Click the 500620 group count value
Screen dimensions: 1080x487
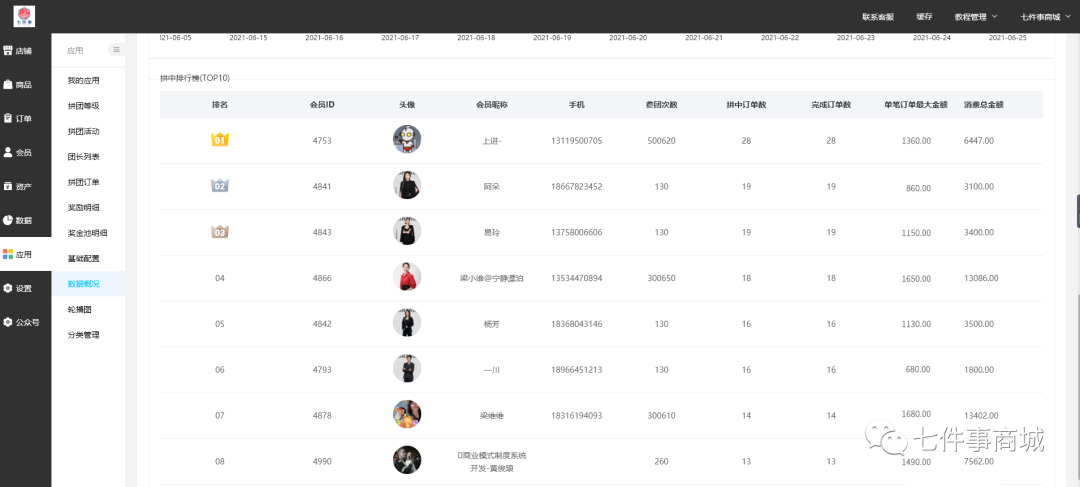(661, 141)
